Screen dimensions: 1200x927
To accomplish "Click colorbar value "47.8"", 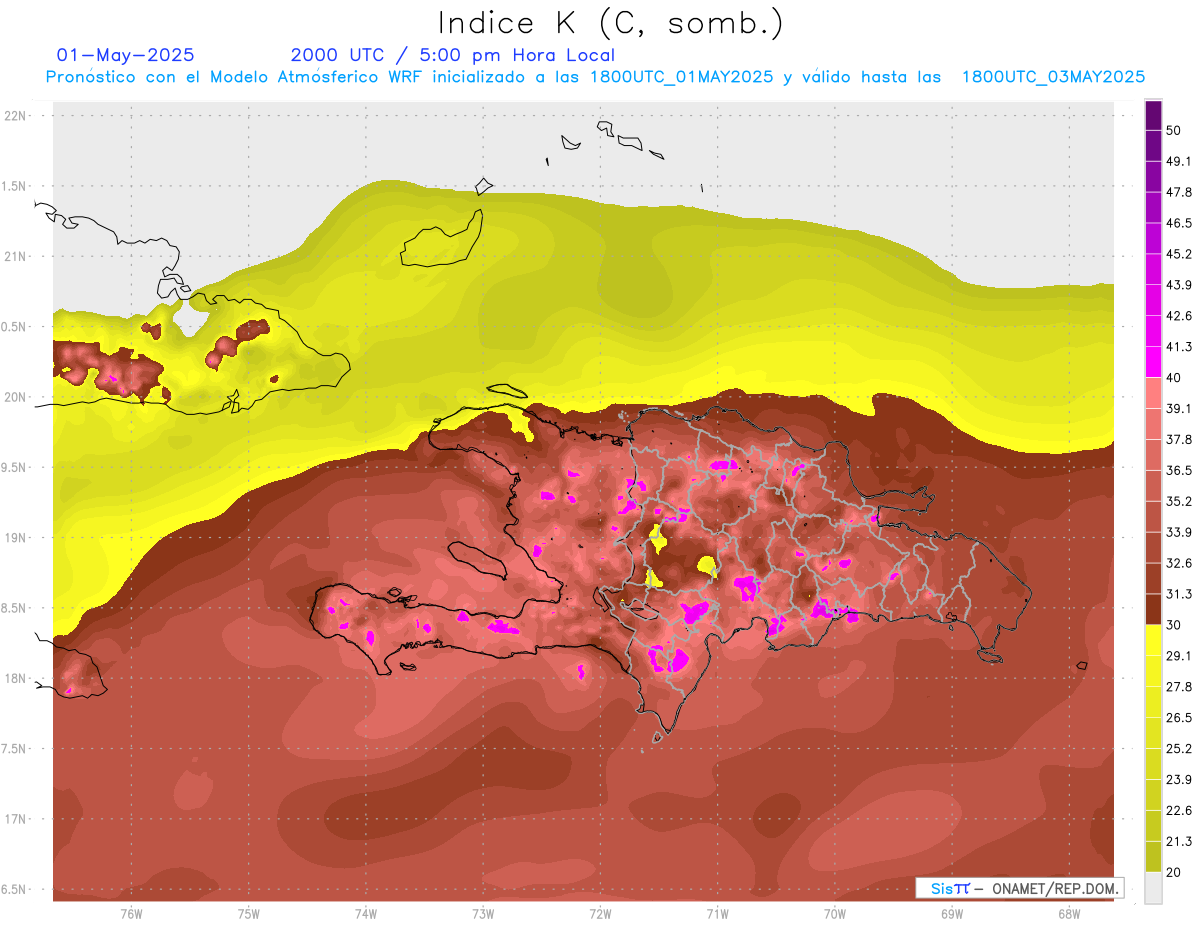I will click(1178, 192).
